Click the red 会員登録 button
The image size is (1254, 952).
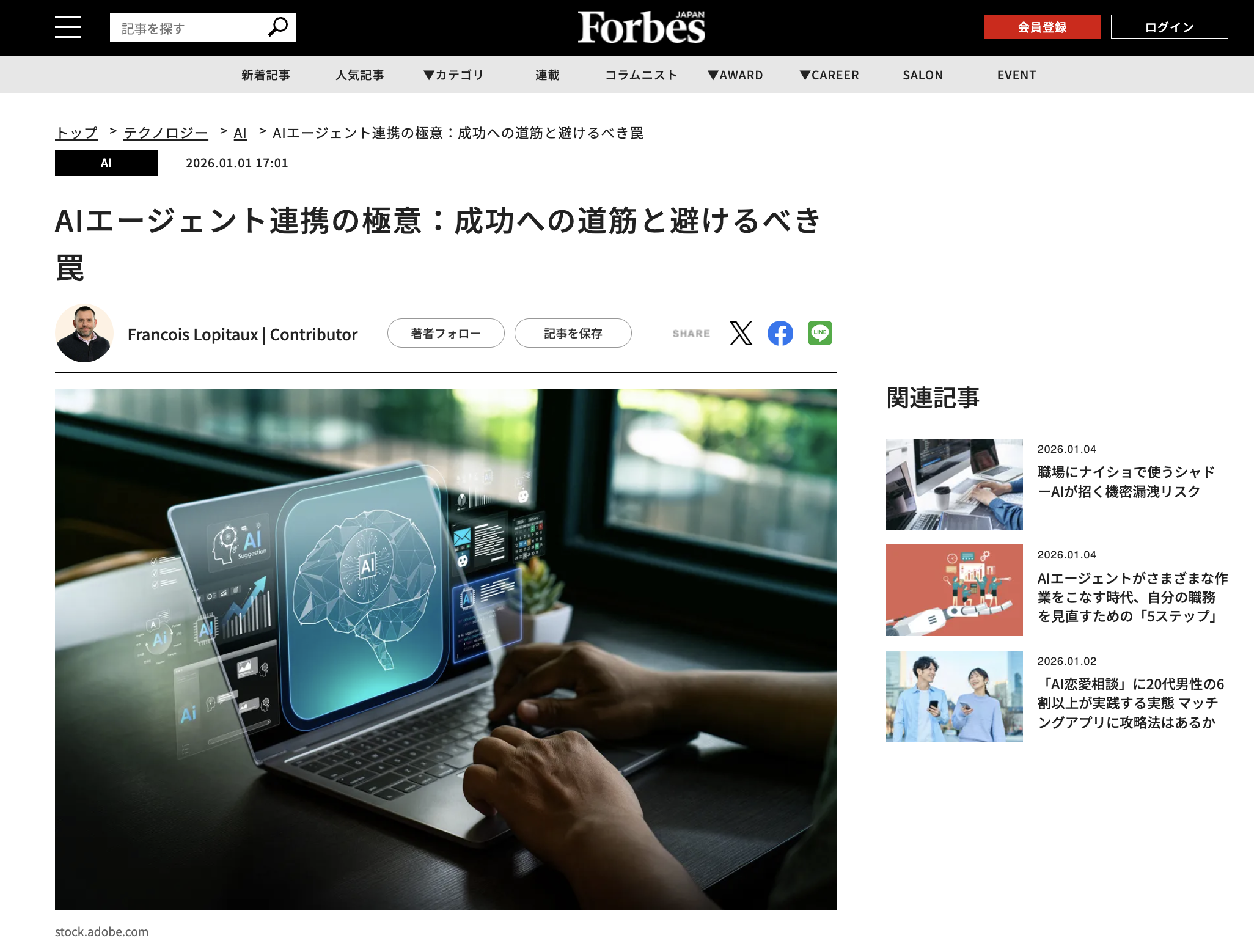pos(1042,27)
